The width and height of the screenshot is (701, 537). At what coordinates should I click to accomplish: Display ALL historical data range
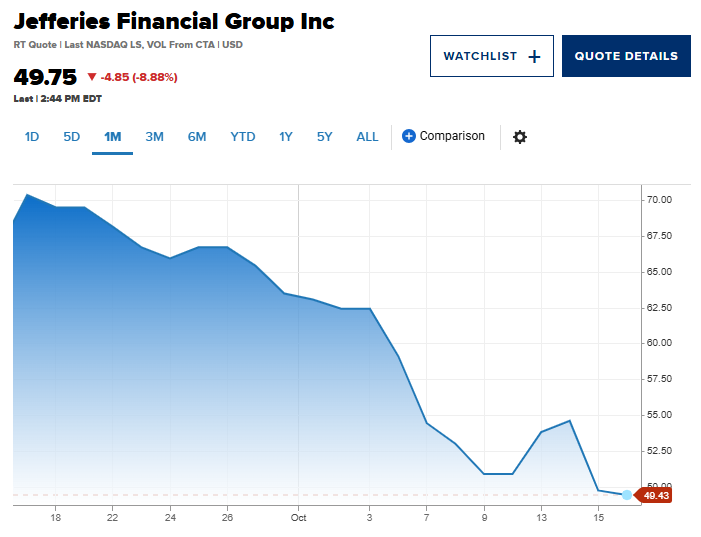coord(367,137)
